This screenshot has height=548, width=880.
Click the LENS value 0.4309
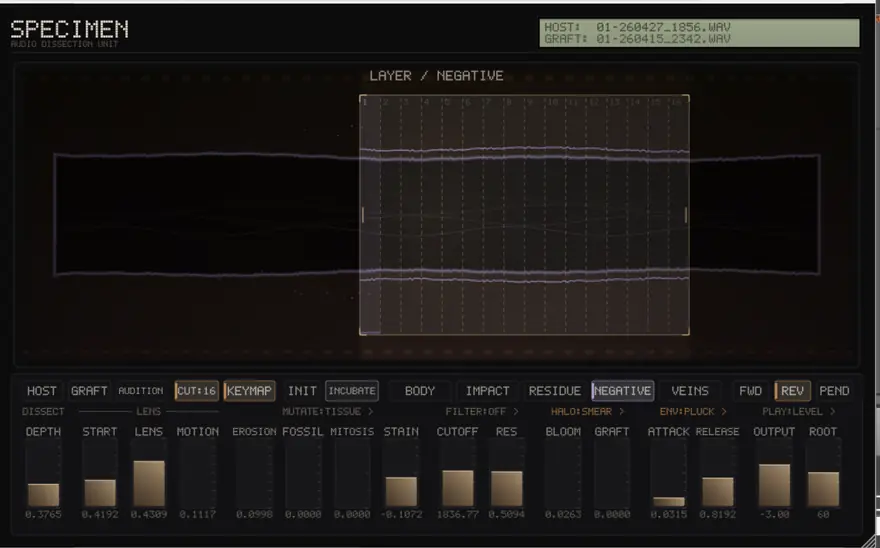point(149,514)
